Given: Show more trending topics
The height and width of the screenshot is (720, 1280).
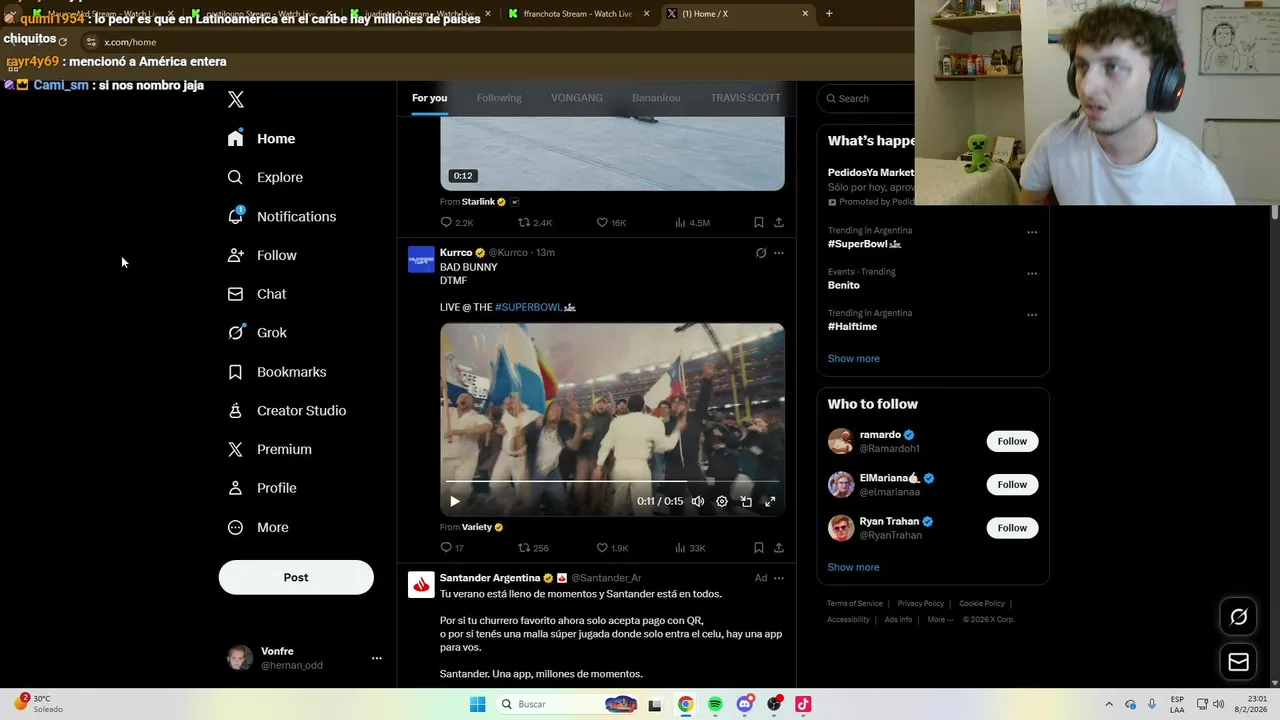Looking at the screenshot, I should click(x=853, y=358).
